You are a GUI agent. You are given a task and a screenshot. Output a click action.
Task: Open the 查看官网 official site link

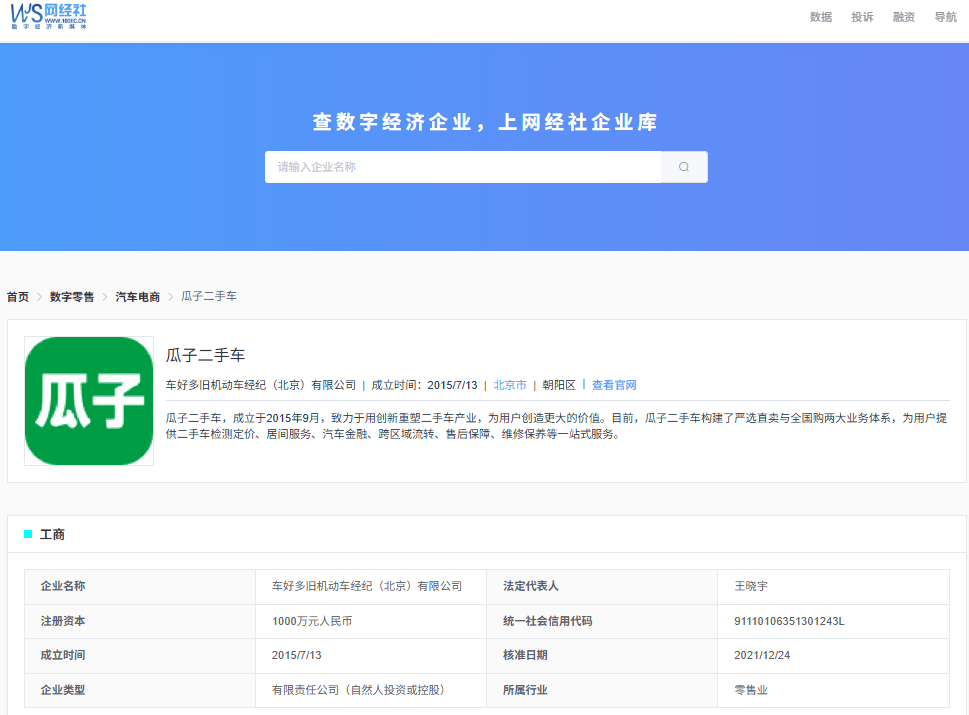[614, 385]
